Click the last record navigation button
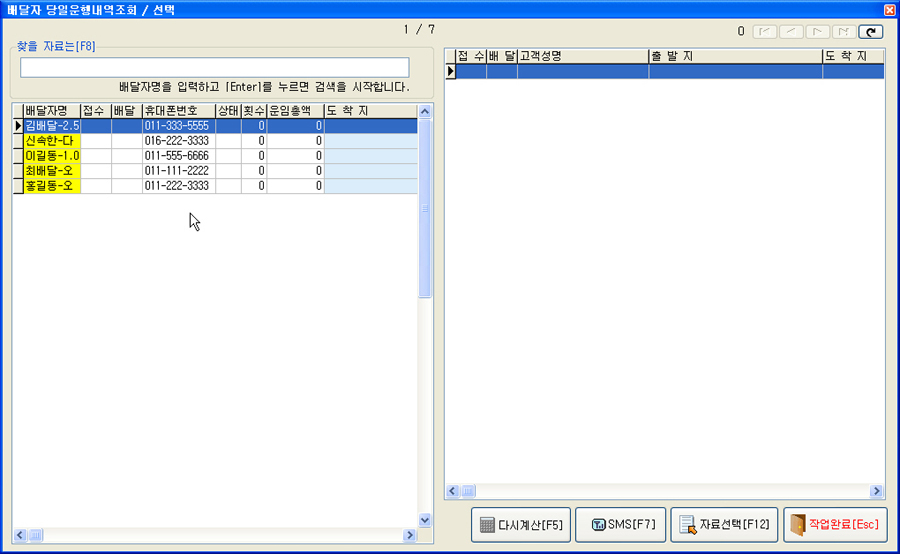Screen dimensions: 900x554 [x=844, y=32]
